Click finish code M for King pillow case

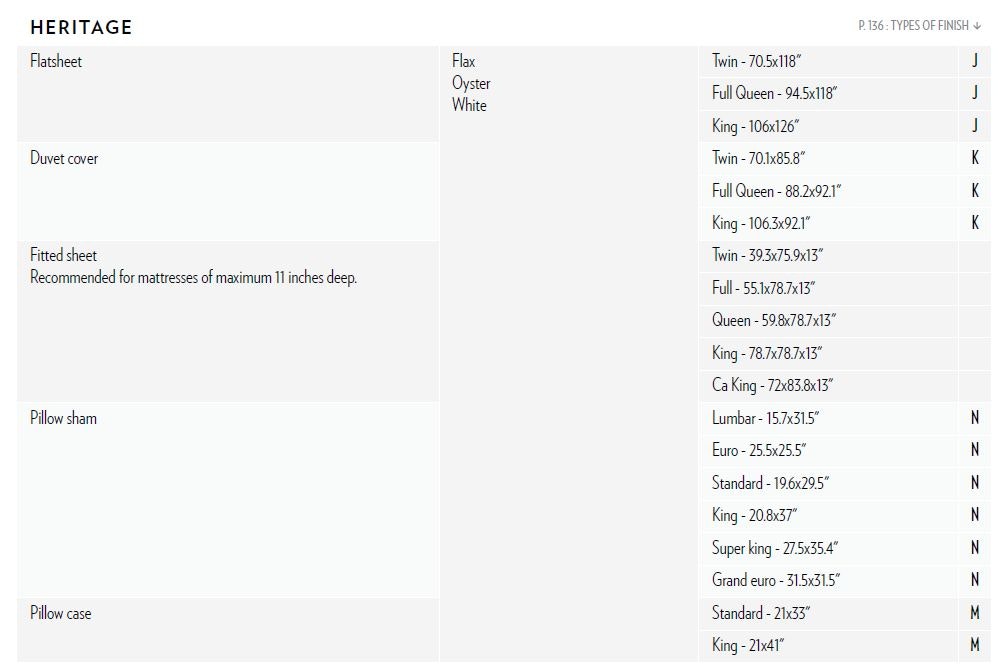tap(975, 645)
